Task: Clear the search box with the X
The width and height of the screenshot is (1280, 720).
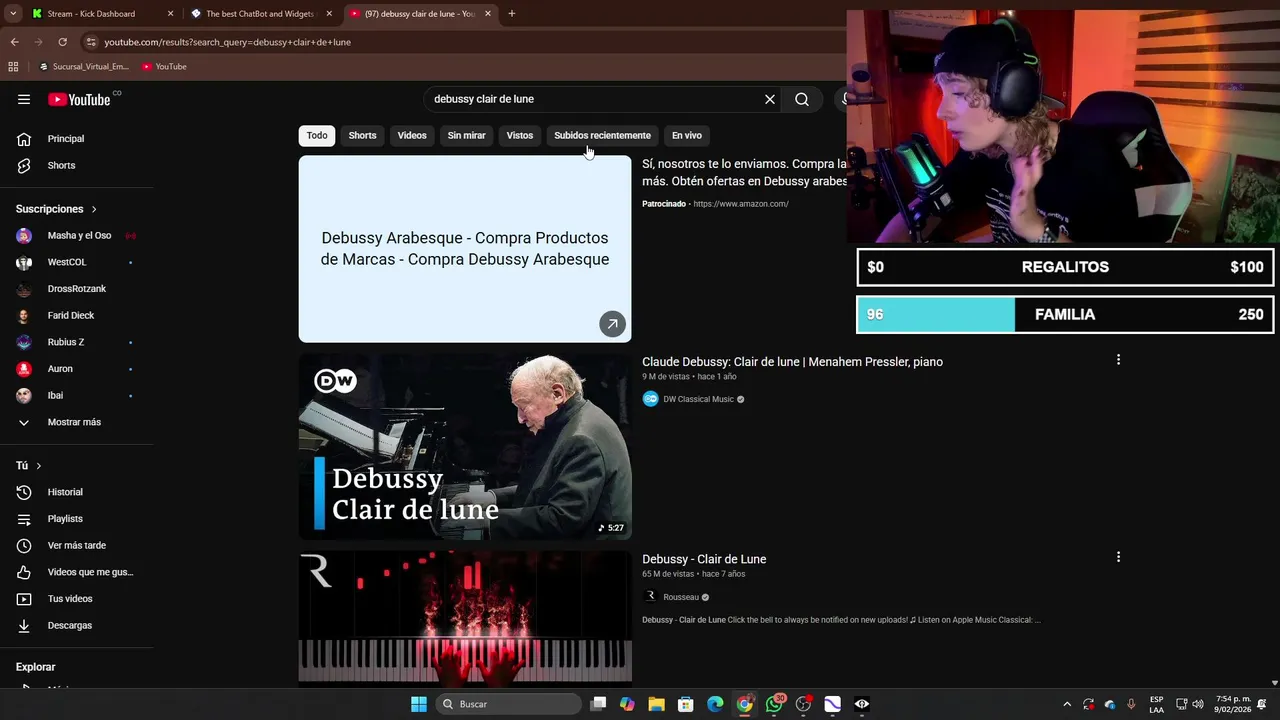Action: (770, 99)
